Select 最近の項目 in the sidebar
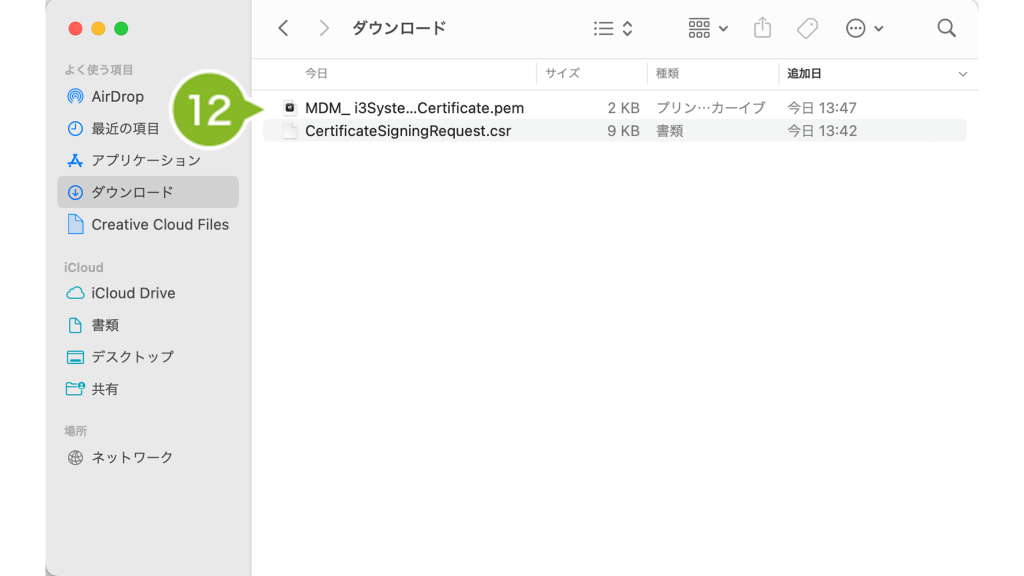Screen dimensions: 1024x576 coord(125,129)
